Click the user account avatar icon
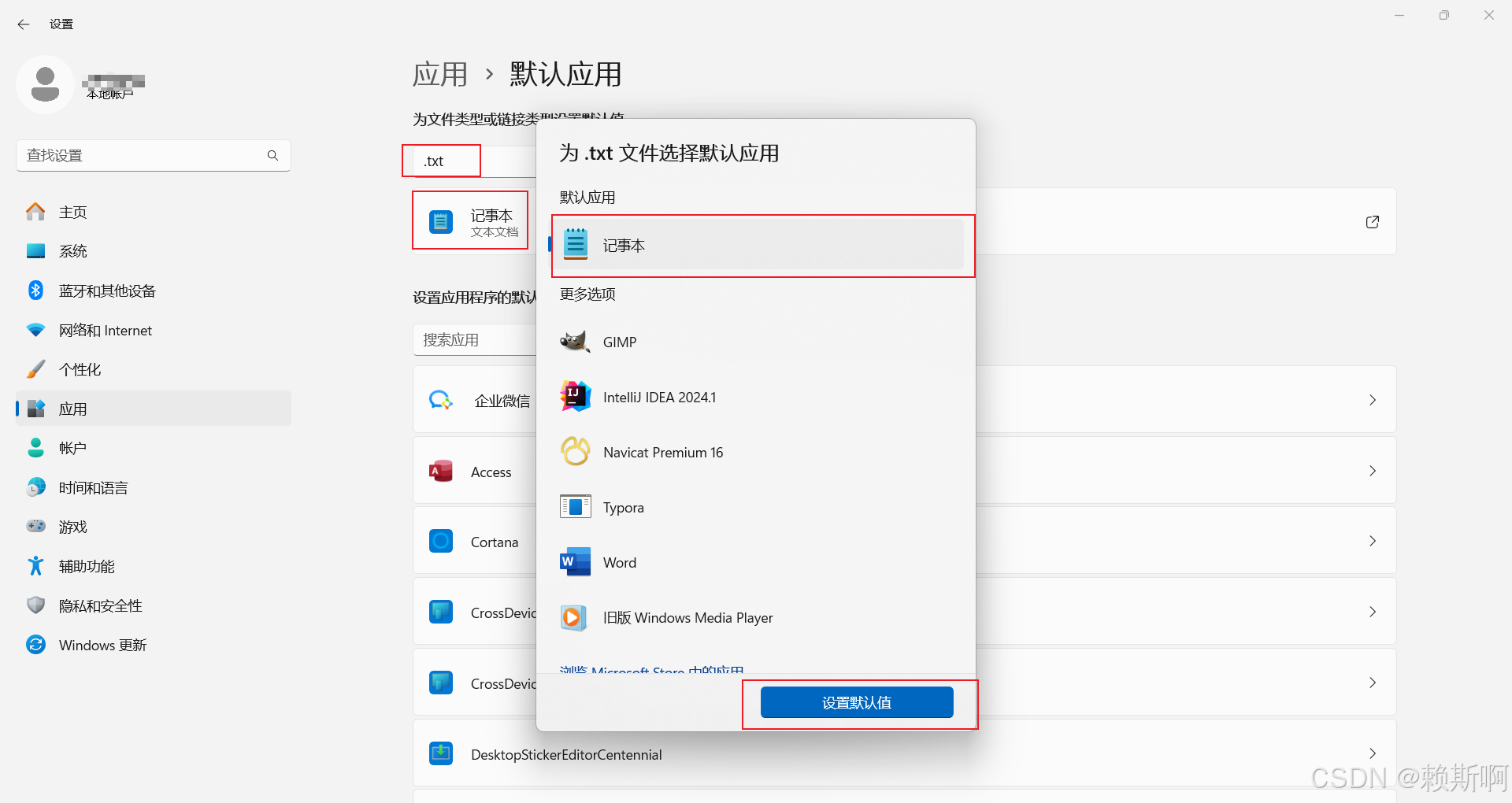The image size is (1512, 803). pos(45,84)
